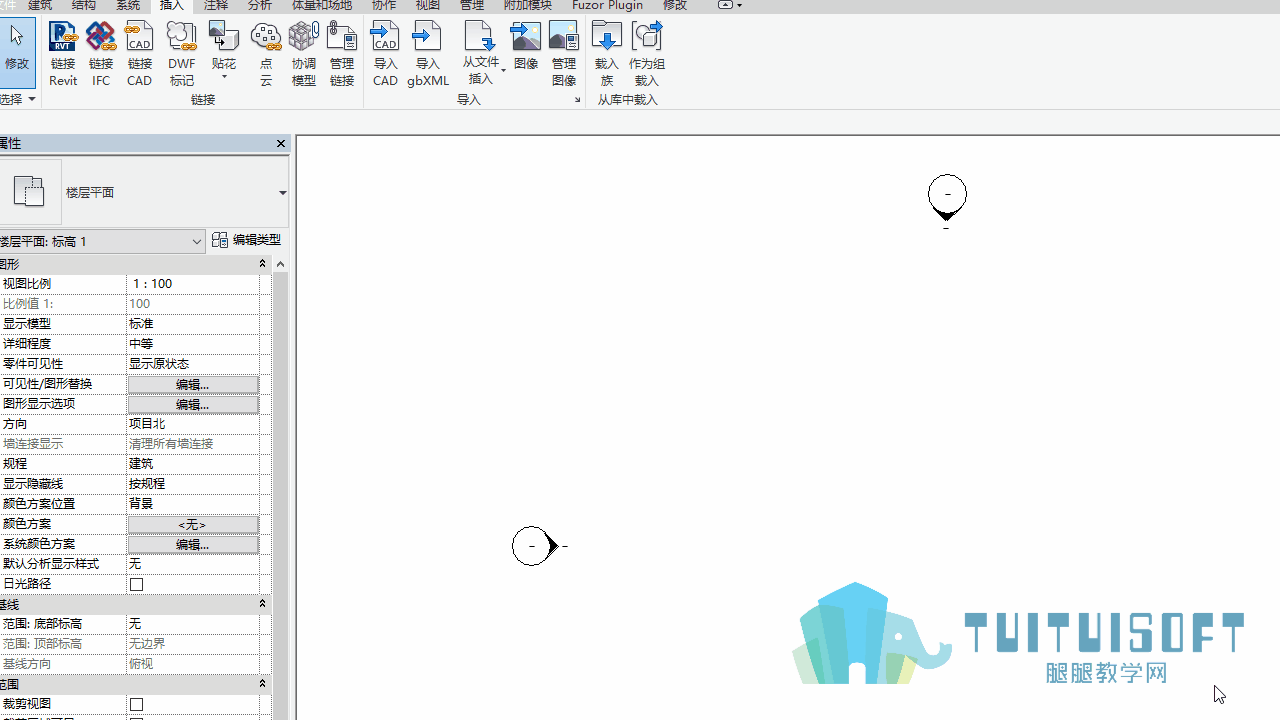This screenshot has width=1280, height=720.
Task: Click the 编辑类型 button
Action: click(247, 240)
